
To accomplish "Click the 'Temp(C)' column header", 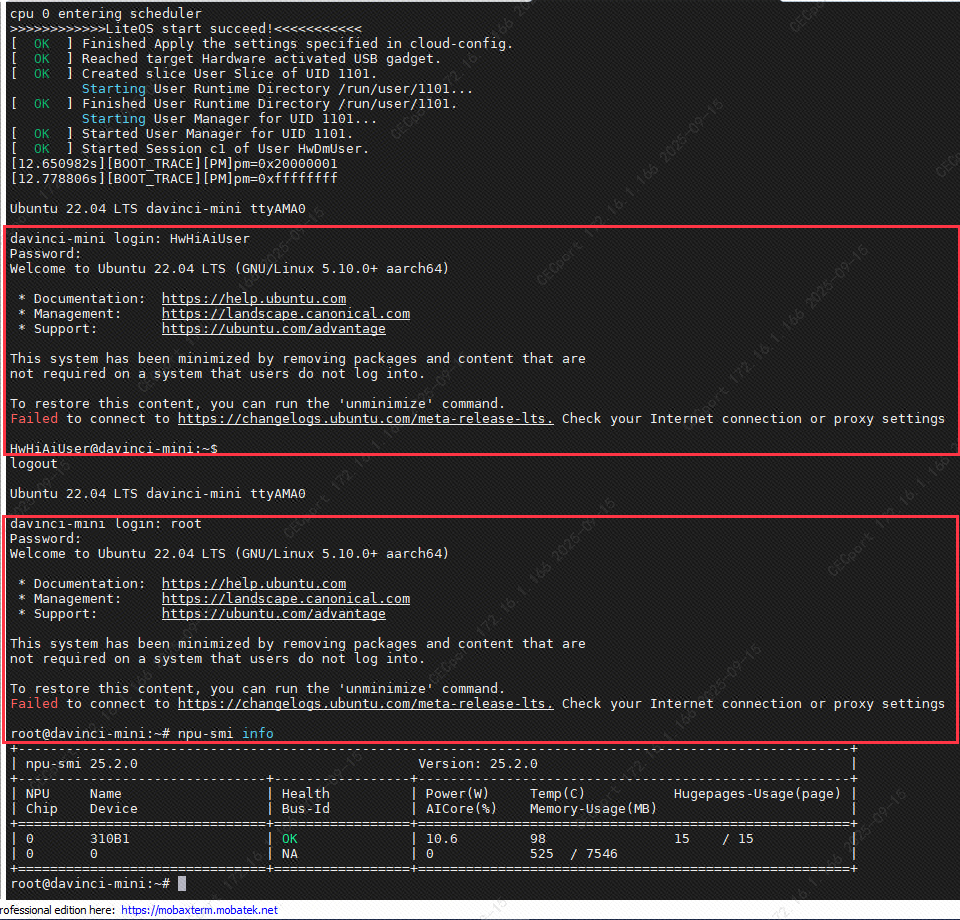I will (x=557, y=794).
